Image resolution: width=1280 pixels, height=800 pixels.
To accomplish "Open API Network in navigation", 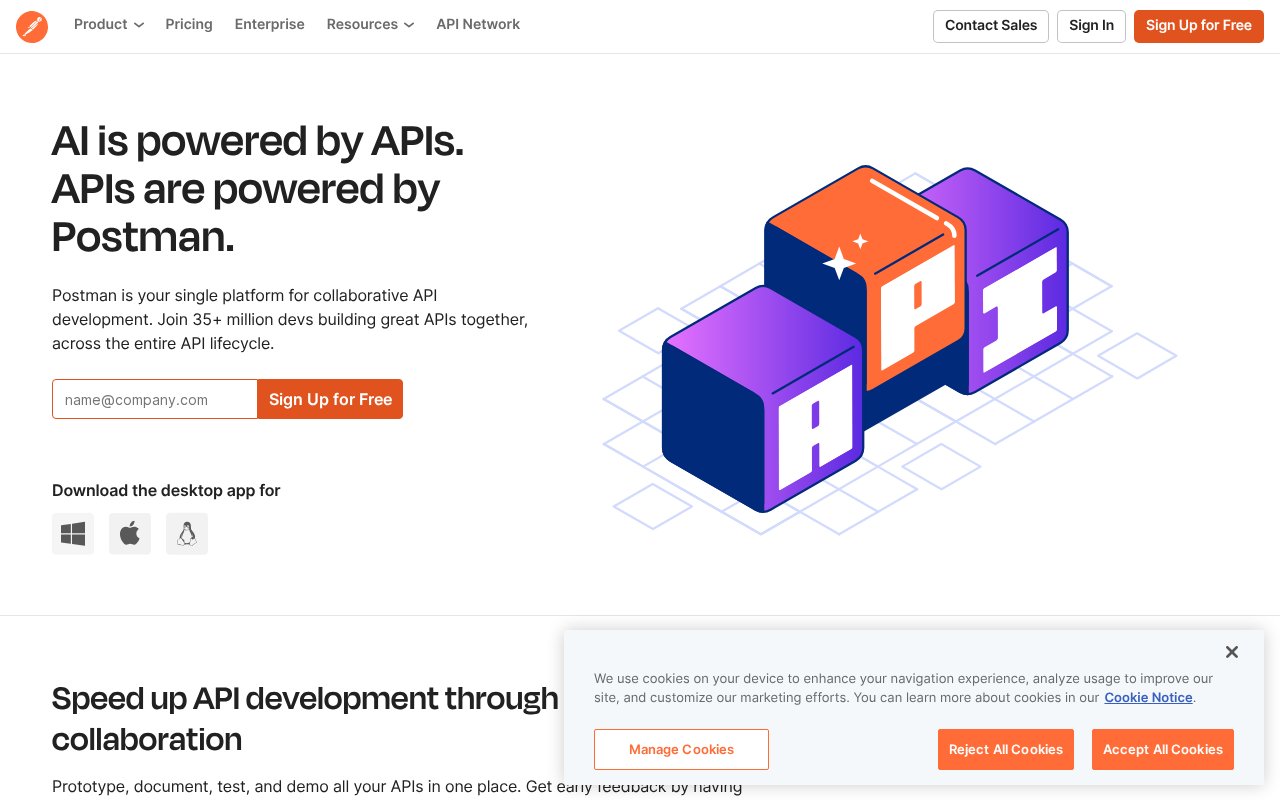I will 478,24.
